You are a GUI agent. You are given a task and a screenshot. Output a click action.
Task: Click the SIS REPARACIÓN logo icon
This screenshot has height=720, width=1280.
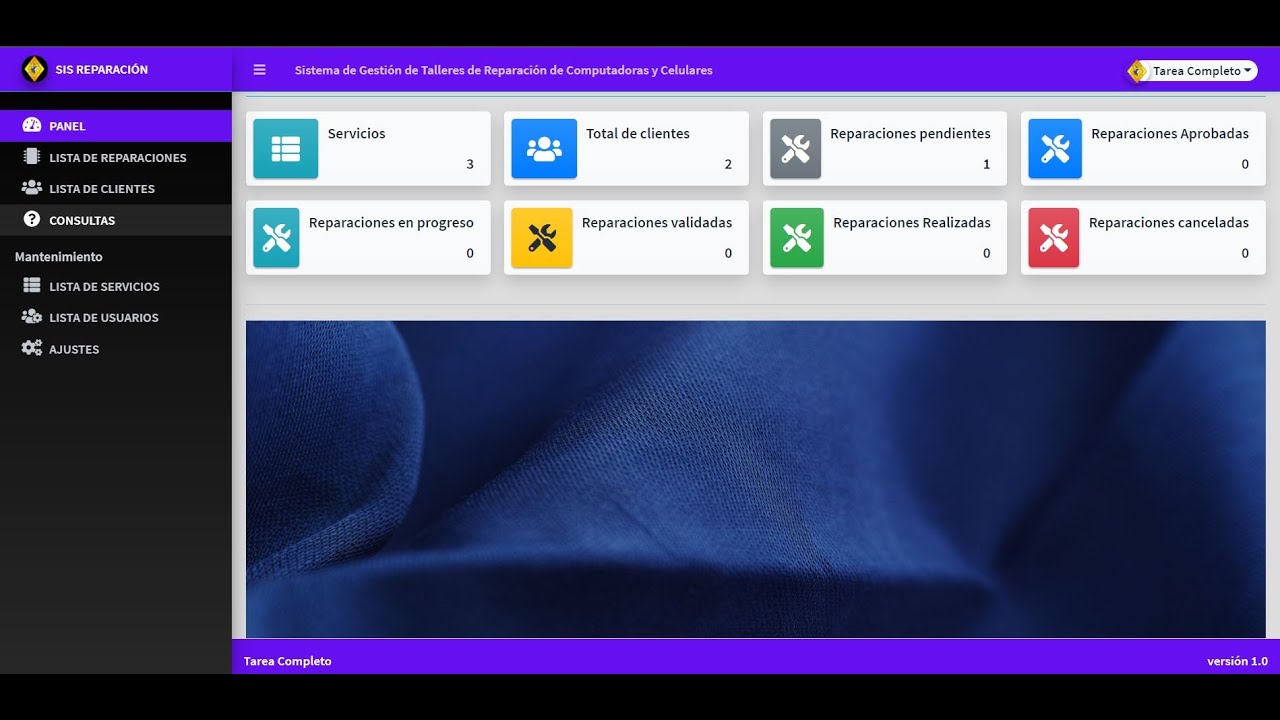pos(34,69)
